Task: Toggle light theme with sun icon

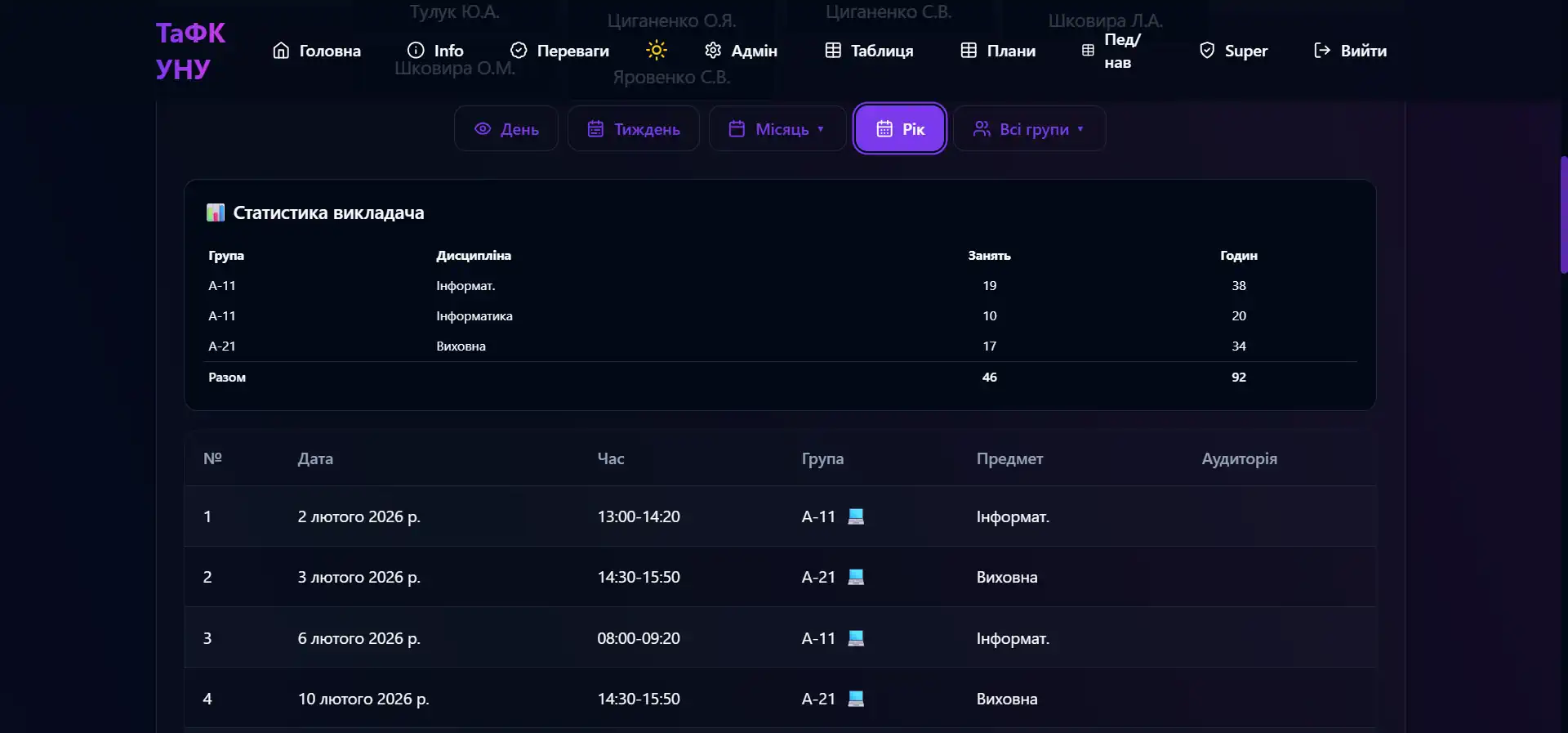Action: tap(657, 51)
